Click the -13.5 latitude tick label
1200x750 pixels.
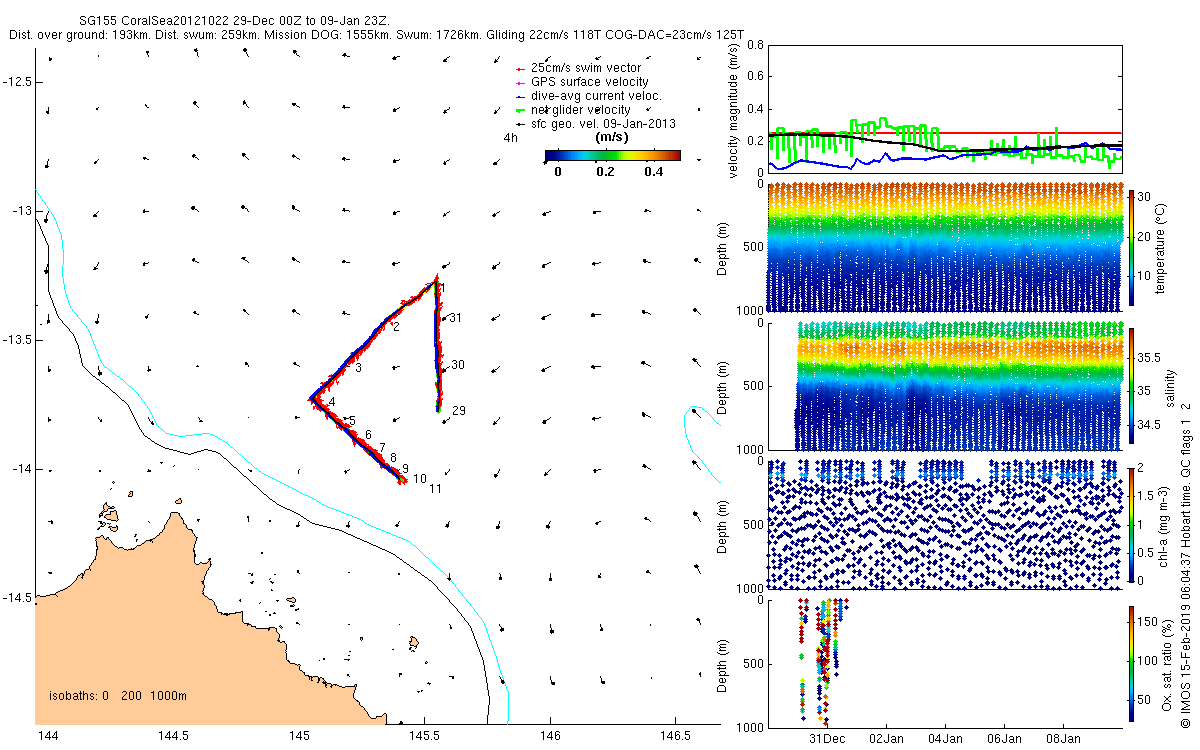(17, 340)
